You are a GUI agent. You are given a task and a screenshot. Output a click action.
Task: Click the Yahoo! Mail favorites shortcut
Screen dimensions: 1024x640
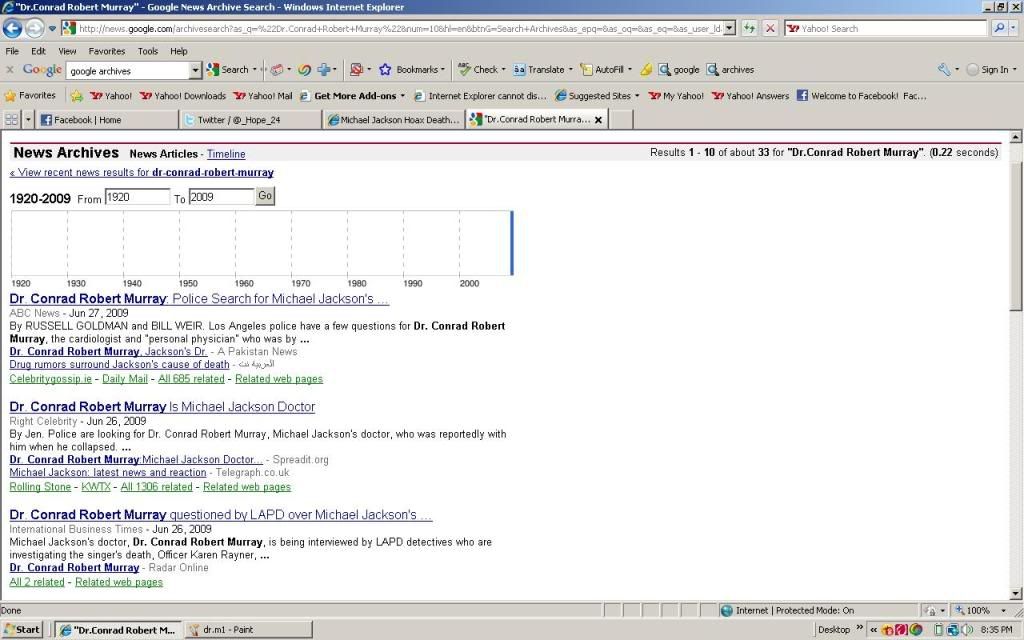point(263,96)
